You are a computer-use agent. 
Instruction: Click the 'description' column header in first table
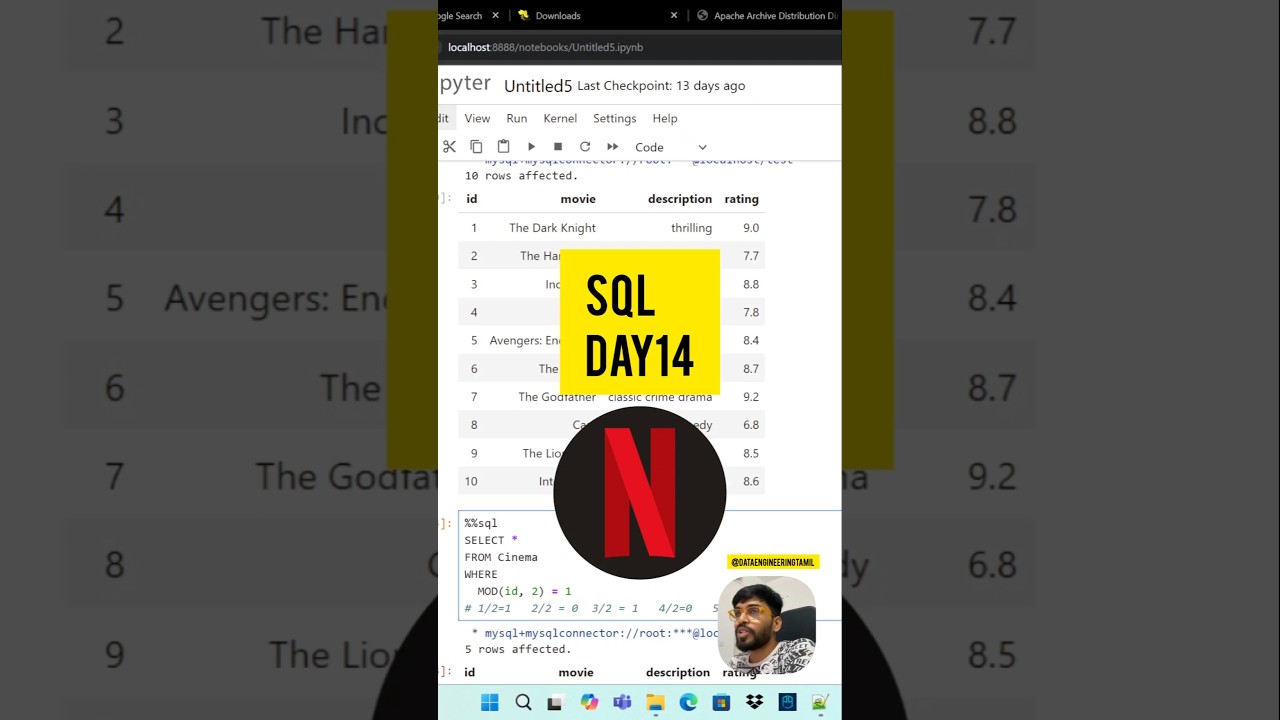[680, 199]
